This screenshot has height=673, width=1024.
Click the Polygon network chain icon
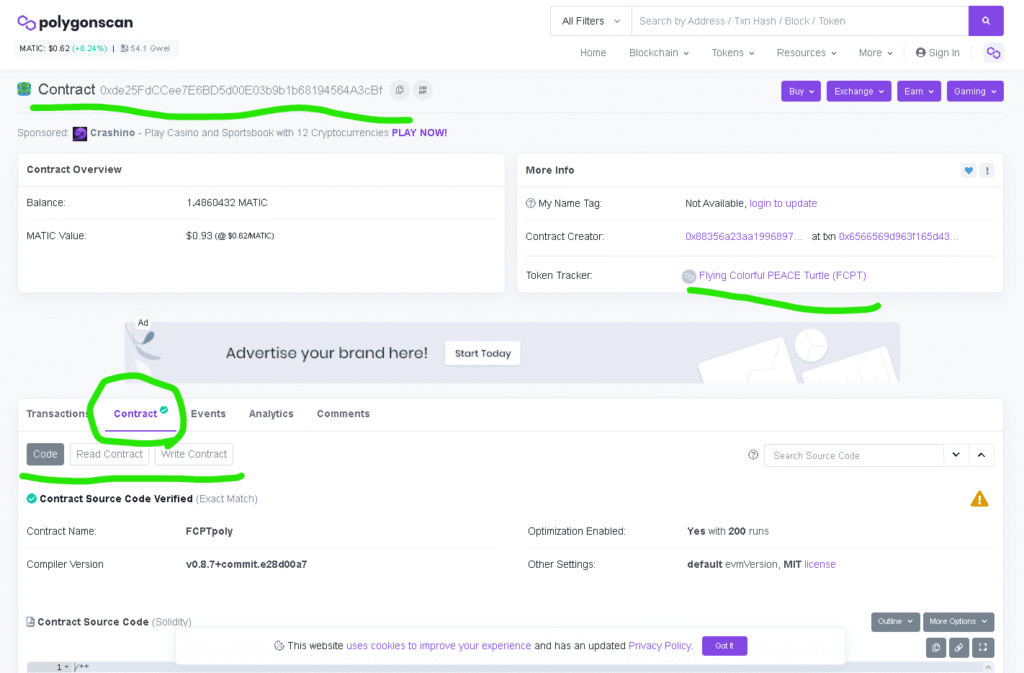(993, 53)
